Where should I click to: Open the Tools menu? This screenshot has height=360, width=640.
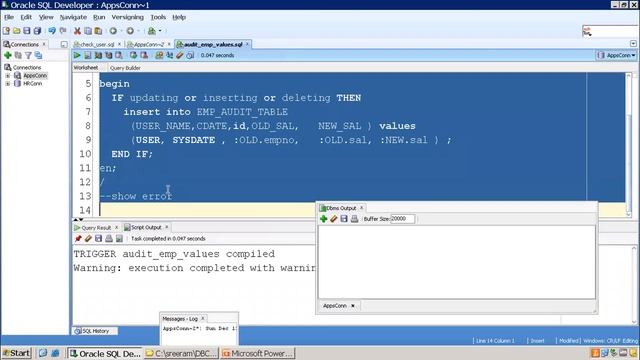coord(158,17)
